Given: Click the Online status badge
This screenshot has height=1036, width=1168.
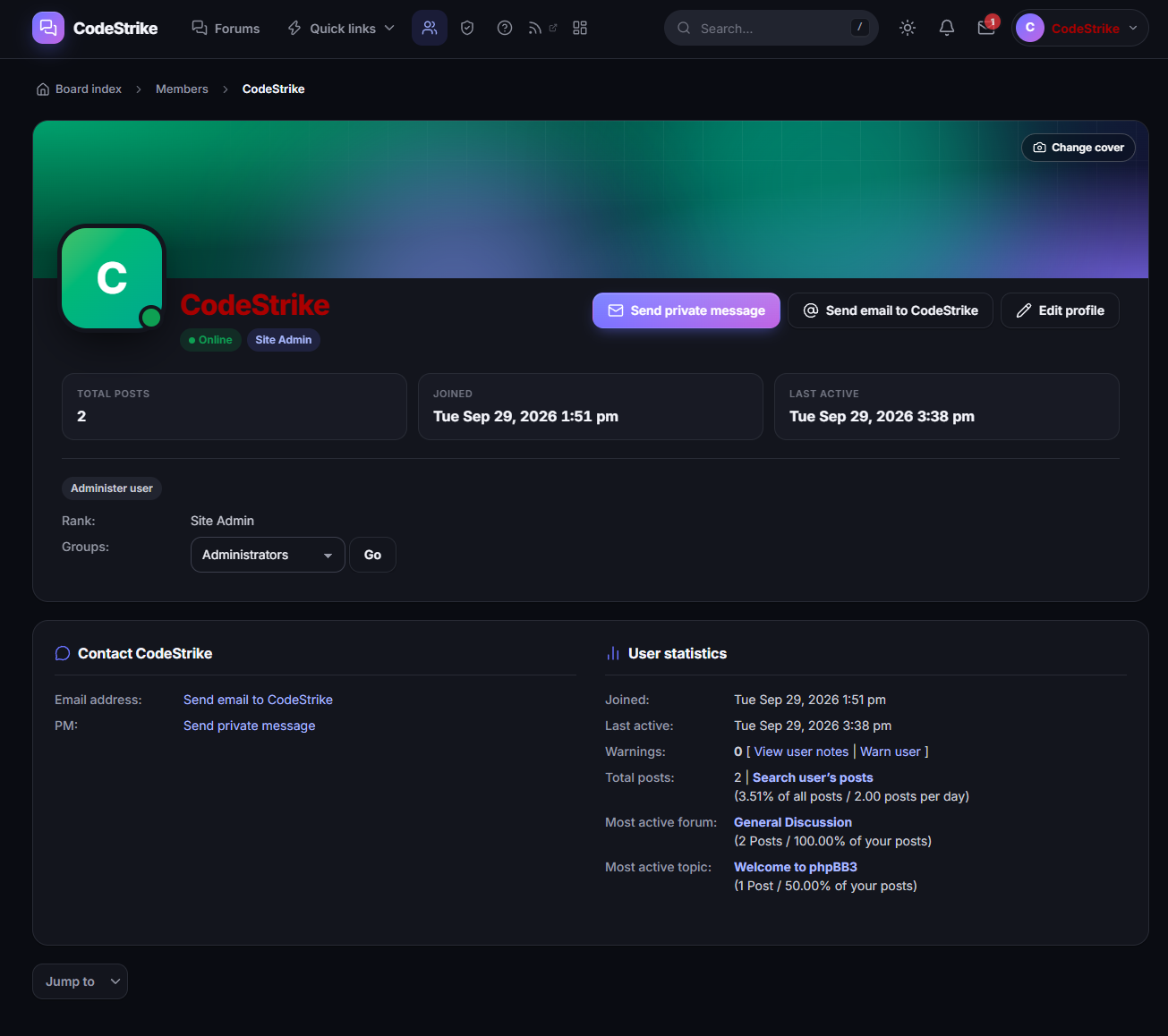Looking at the screenshot, I should (210, 340).
